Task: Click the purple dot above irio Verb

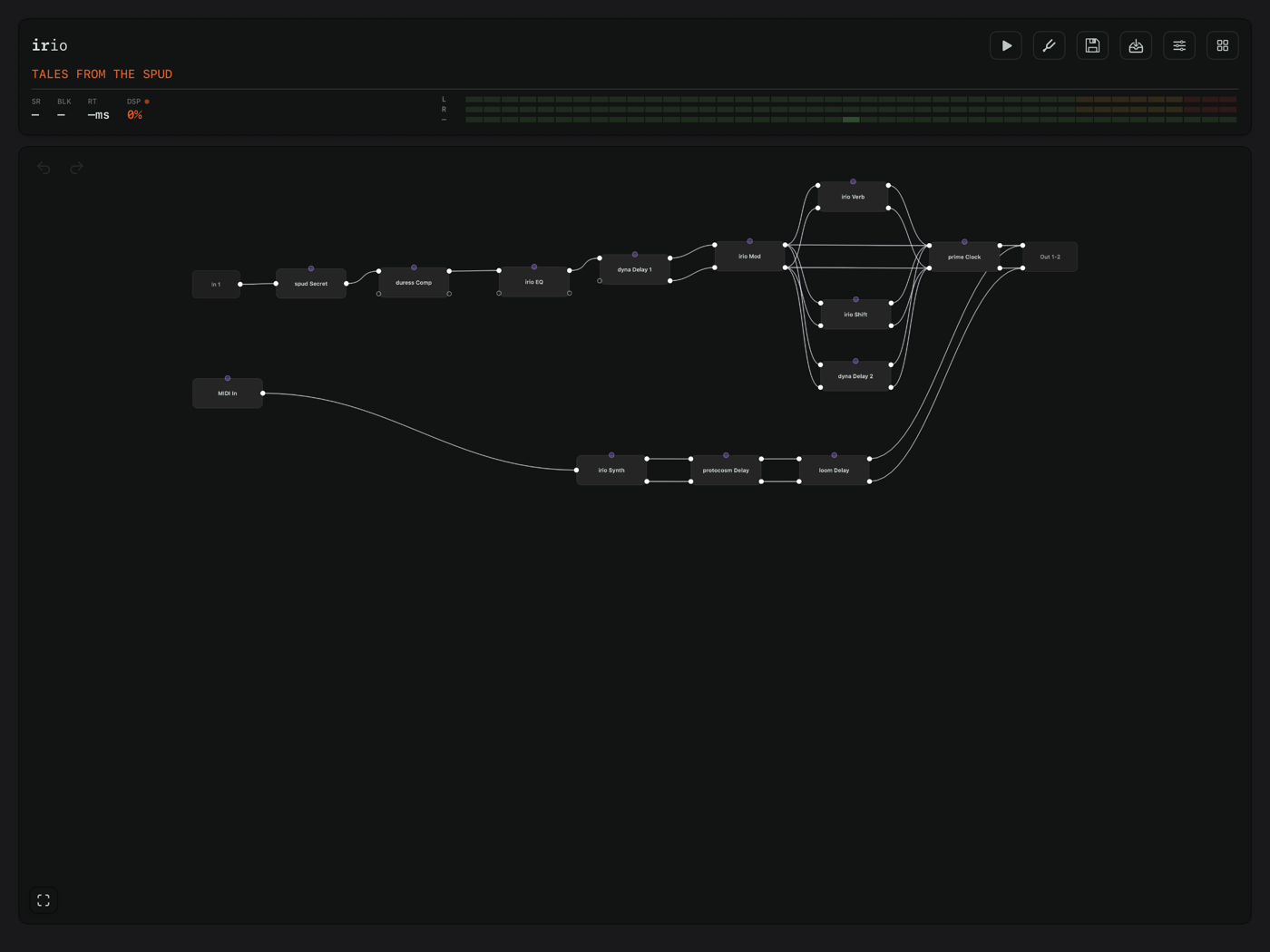Action: click(853, 181)
